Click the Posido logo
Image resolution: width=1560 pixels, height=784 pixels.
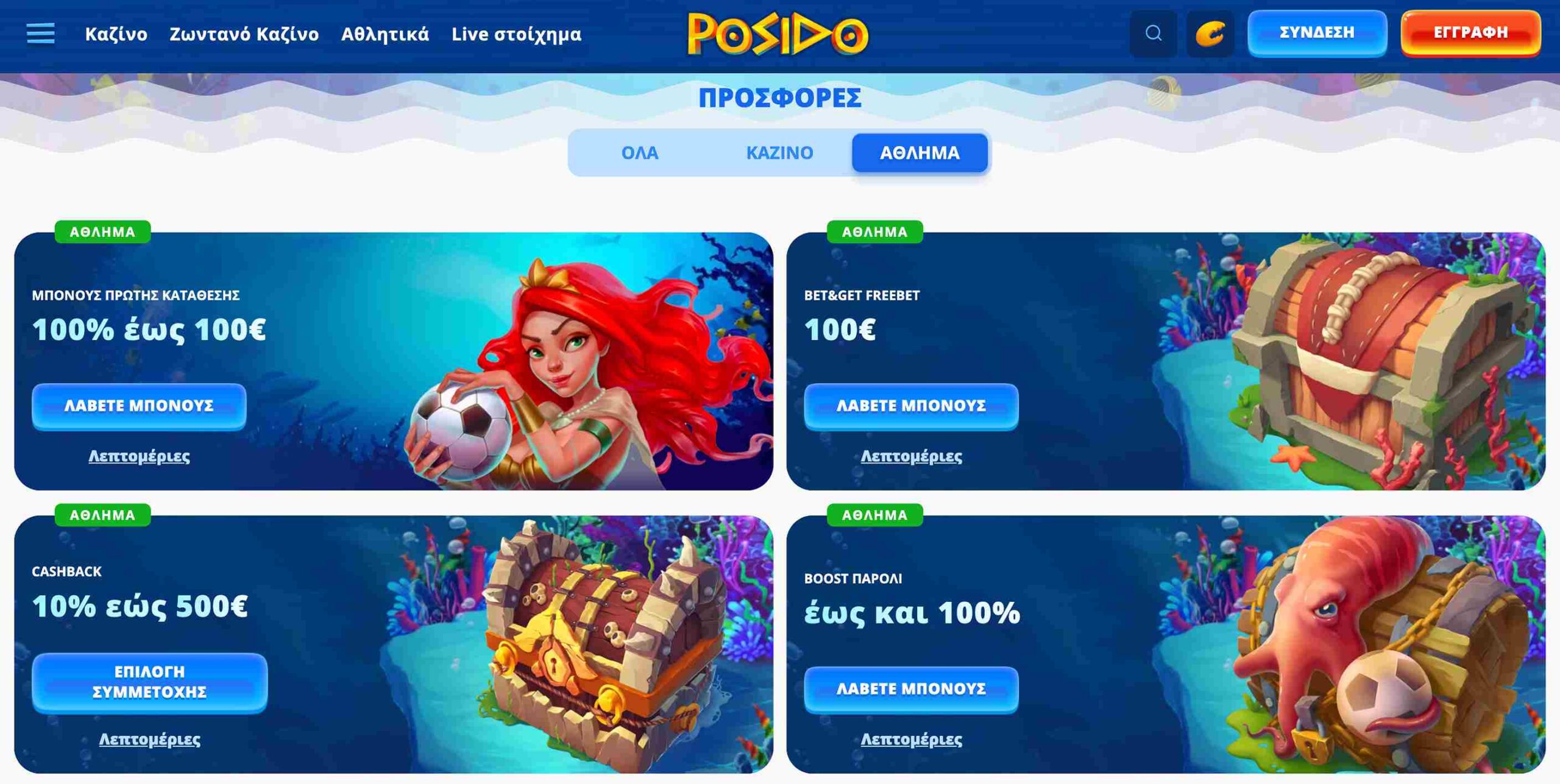coord(778,34)
